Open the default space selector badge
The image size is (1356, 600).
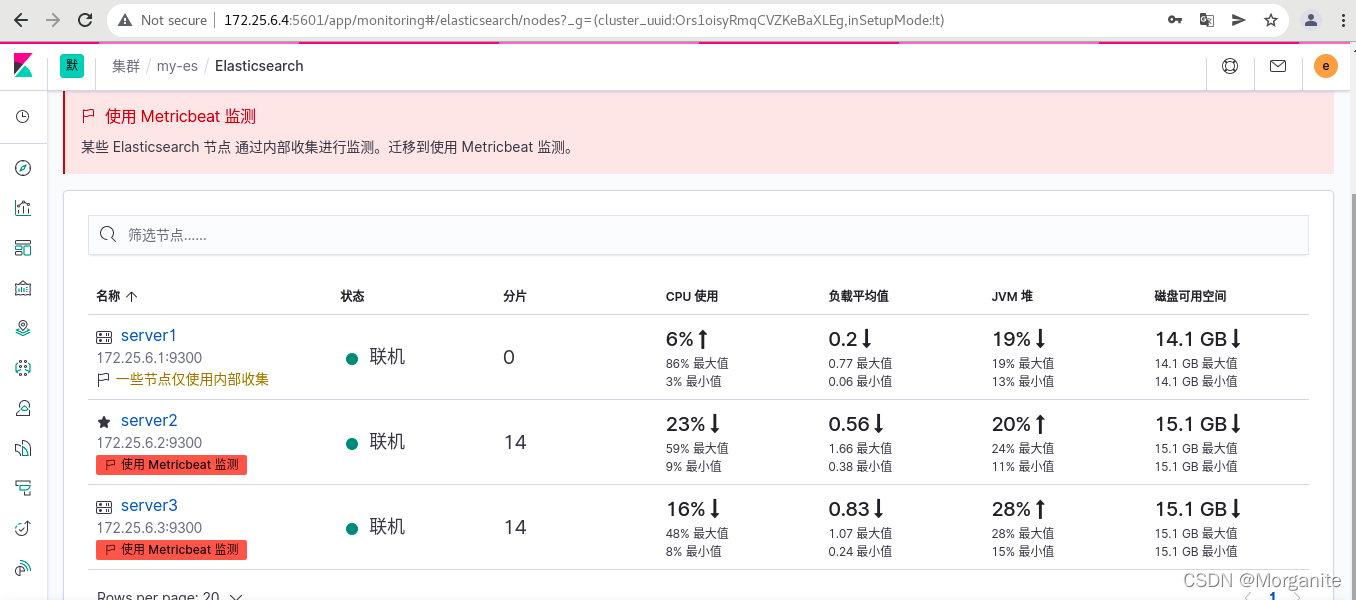click(72, 66)
